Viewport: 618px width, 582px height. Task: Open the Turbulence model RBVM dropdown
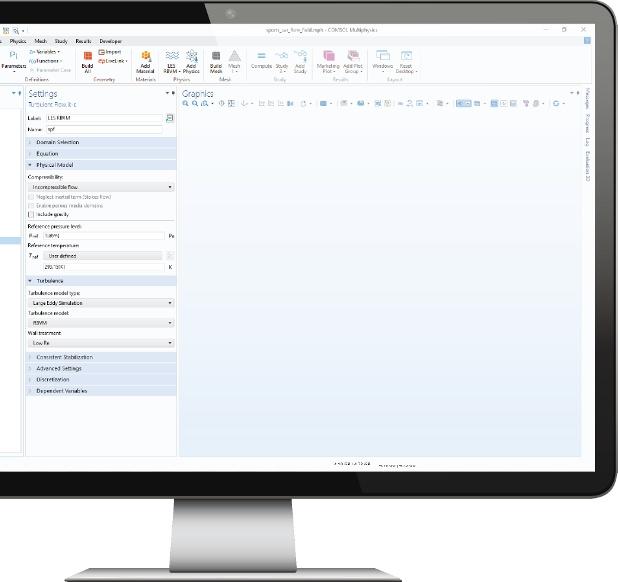pos(101,323)
